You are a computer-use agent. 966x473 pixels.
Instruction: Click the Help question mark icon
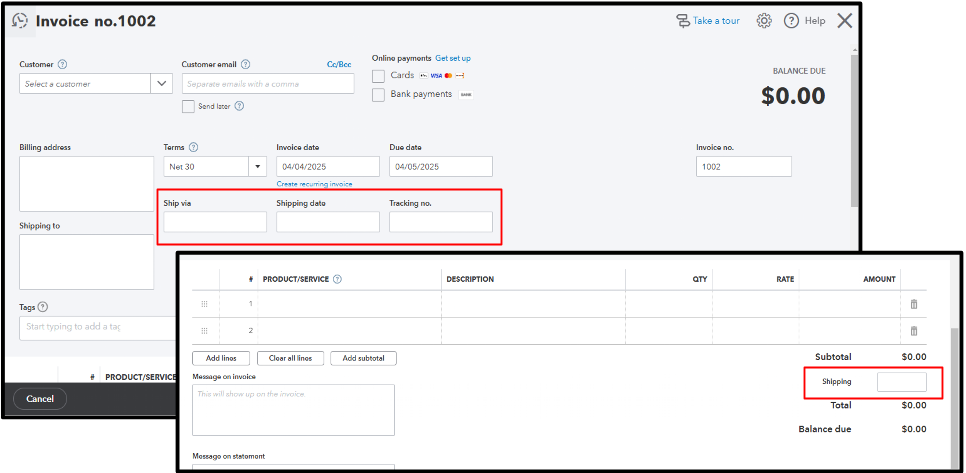[x=791, y=21]
